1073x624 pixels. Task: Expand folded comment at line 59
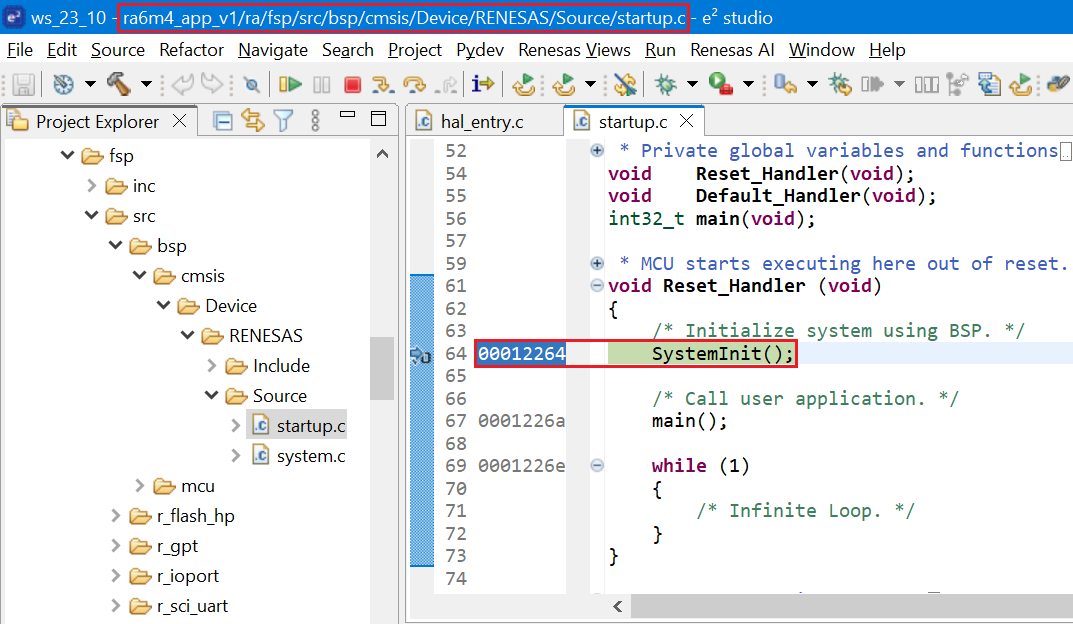597,263
